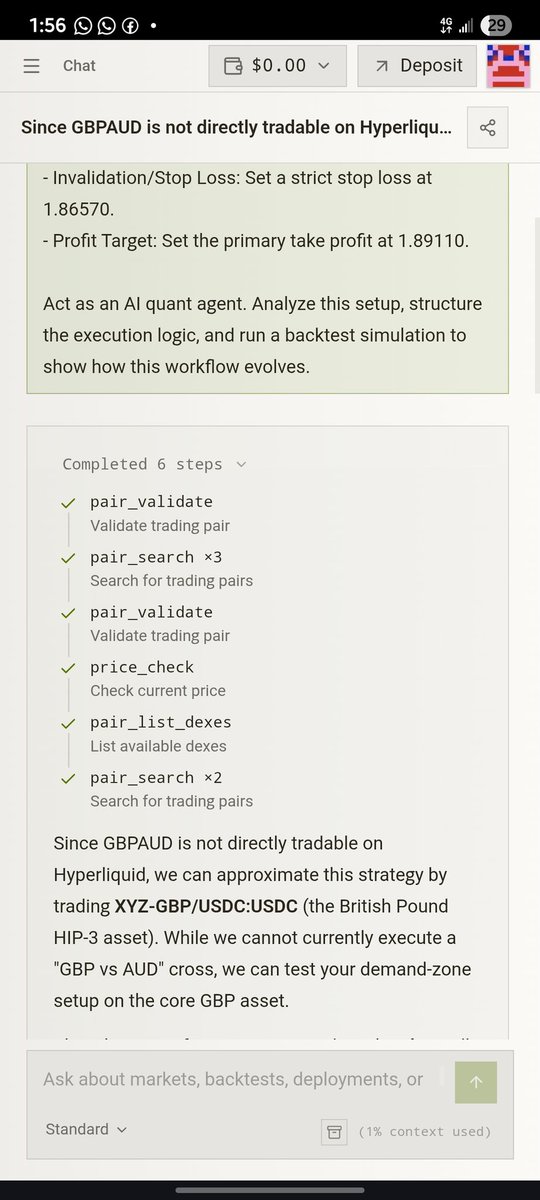This screenshot has width=540, height=1200.
Task: Click the Chat label in header
Action: [x=79, y=66]
